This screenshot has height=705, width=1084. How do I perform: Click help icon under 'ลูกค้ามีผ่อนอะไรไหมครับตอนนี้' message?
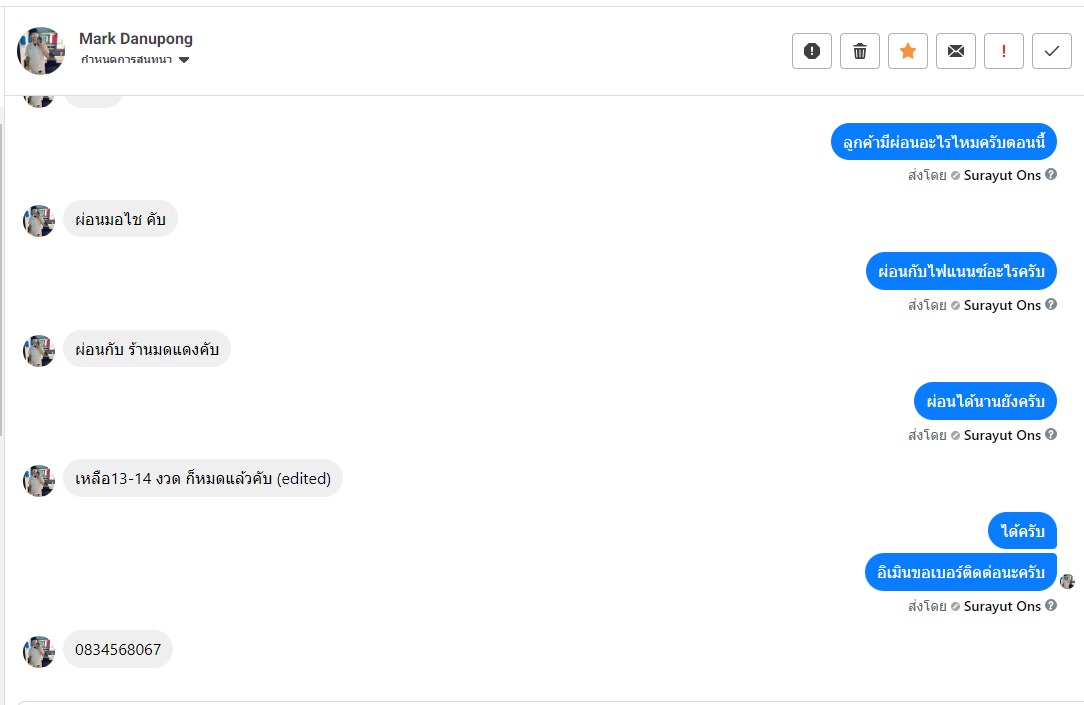(x=1051, y=175)
